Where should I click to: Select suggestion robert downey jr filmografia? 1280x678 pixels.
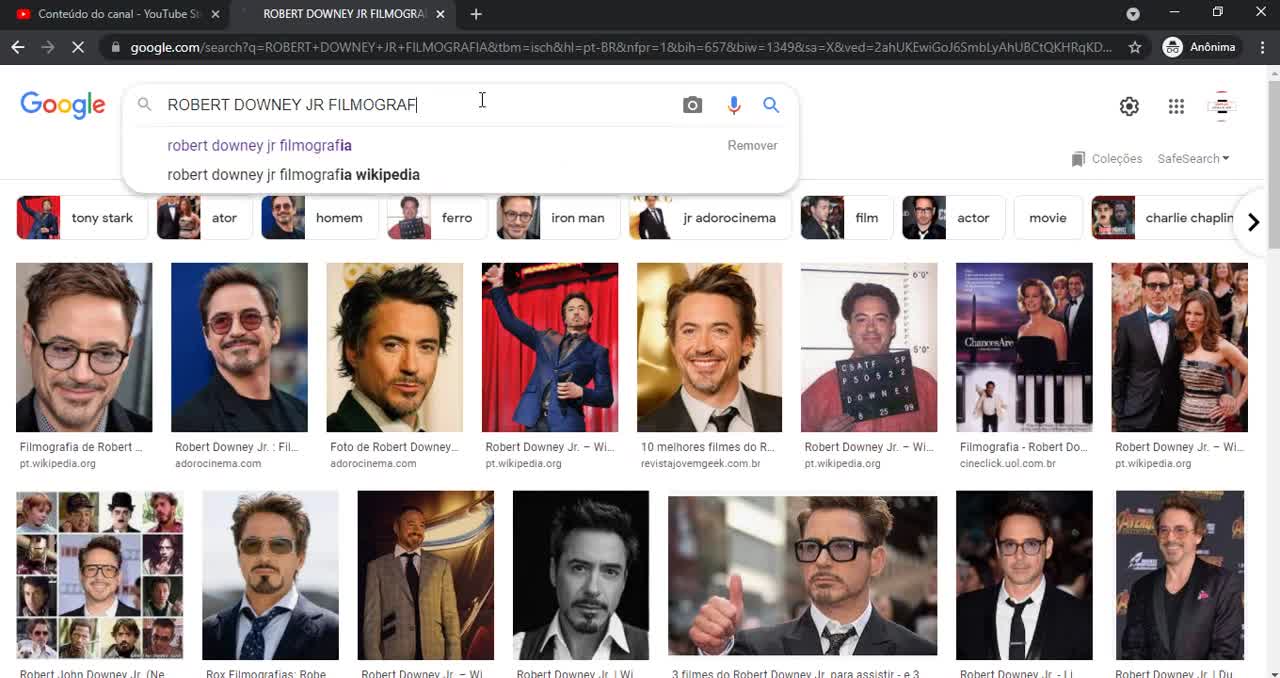tap(259, 145)
